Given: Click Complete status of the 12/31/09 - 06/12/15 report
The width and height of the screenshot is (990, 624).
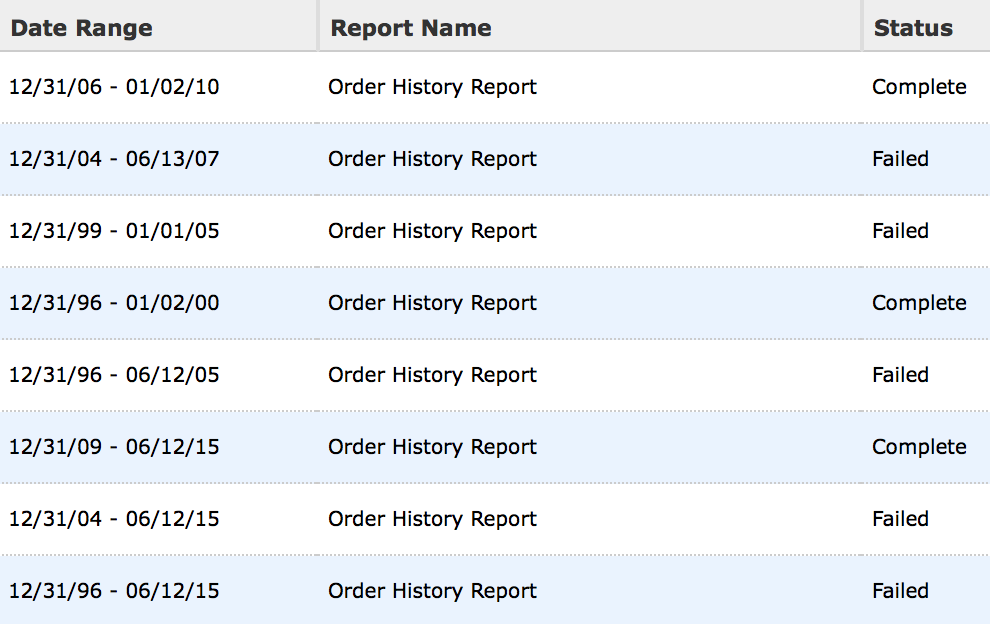Looking at the screenshot, I should (x=919, y=447).
